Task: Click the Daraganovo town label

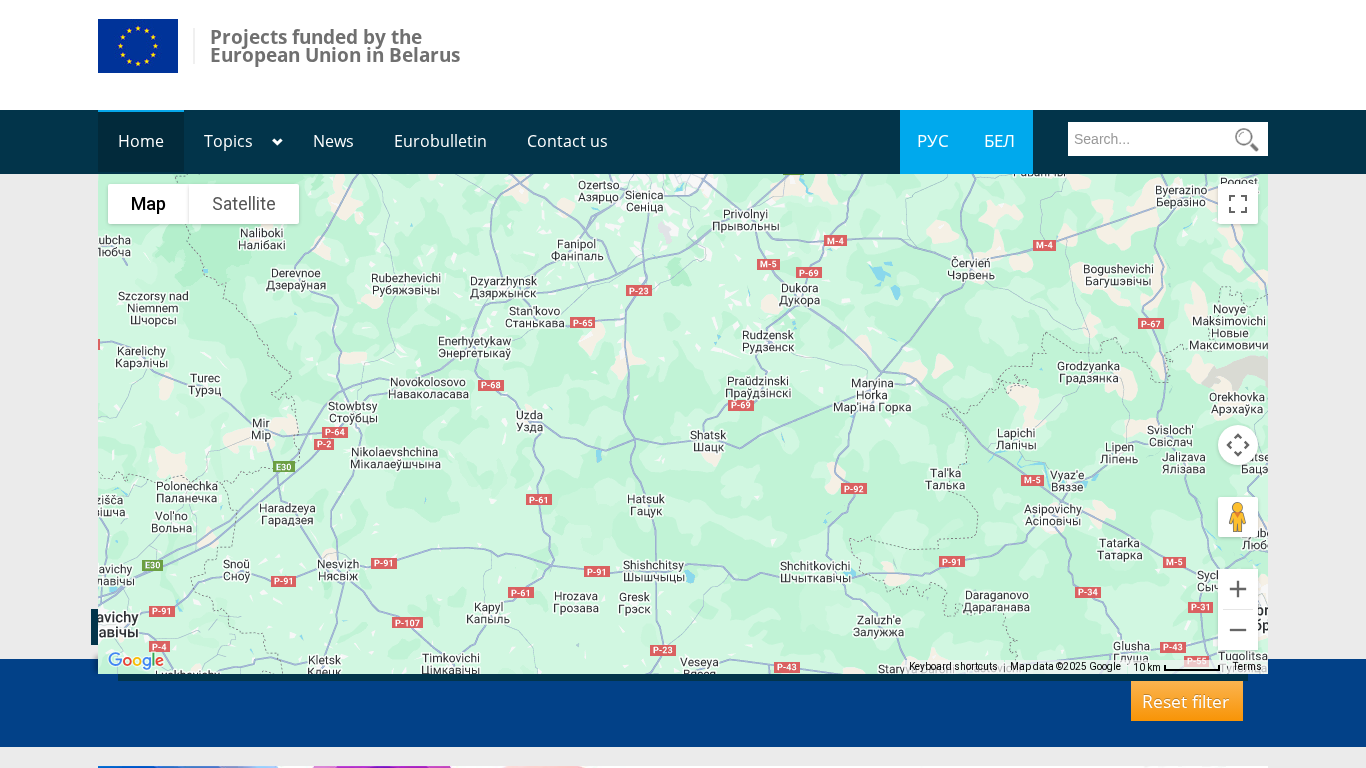Action: (x=997, y=601)
